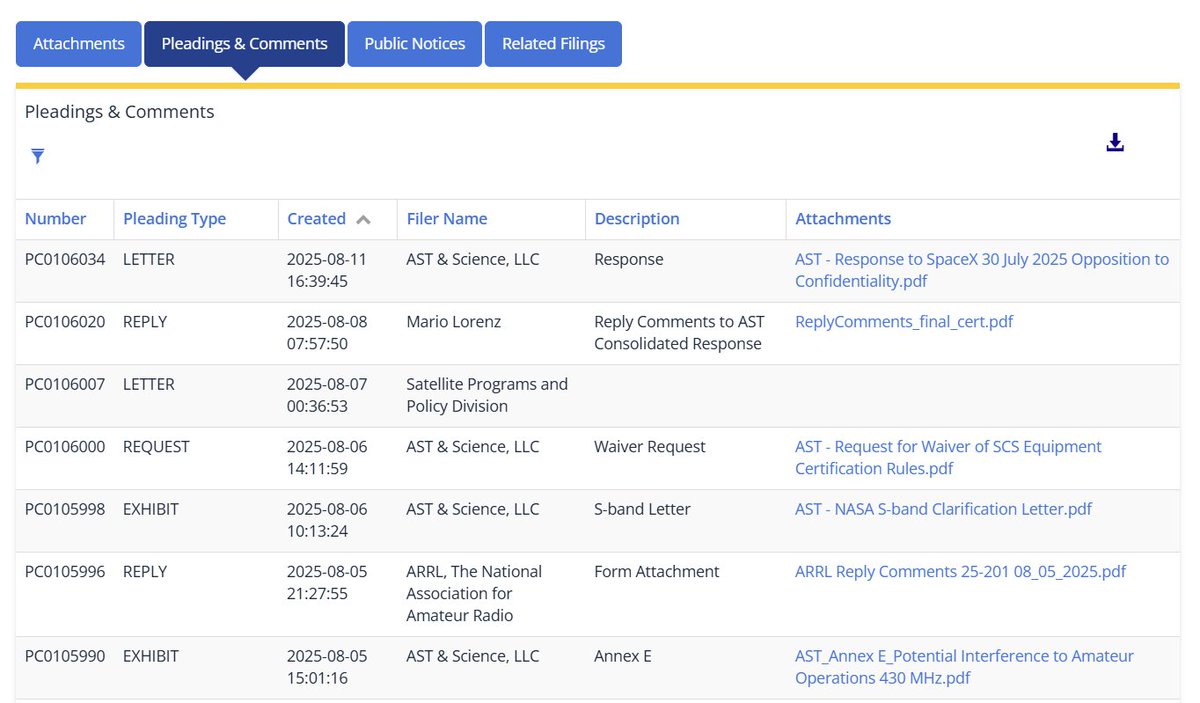The width and height of the screenshot is (1200, 703).
Task: Click filer ARRL National Association for Amateur Radio
Action: tap(474, 594)
